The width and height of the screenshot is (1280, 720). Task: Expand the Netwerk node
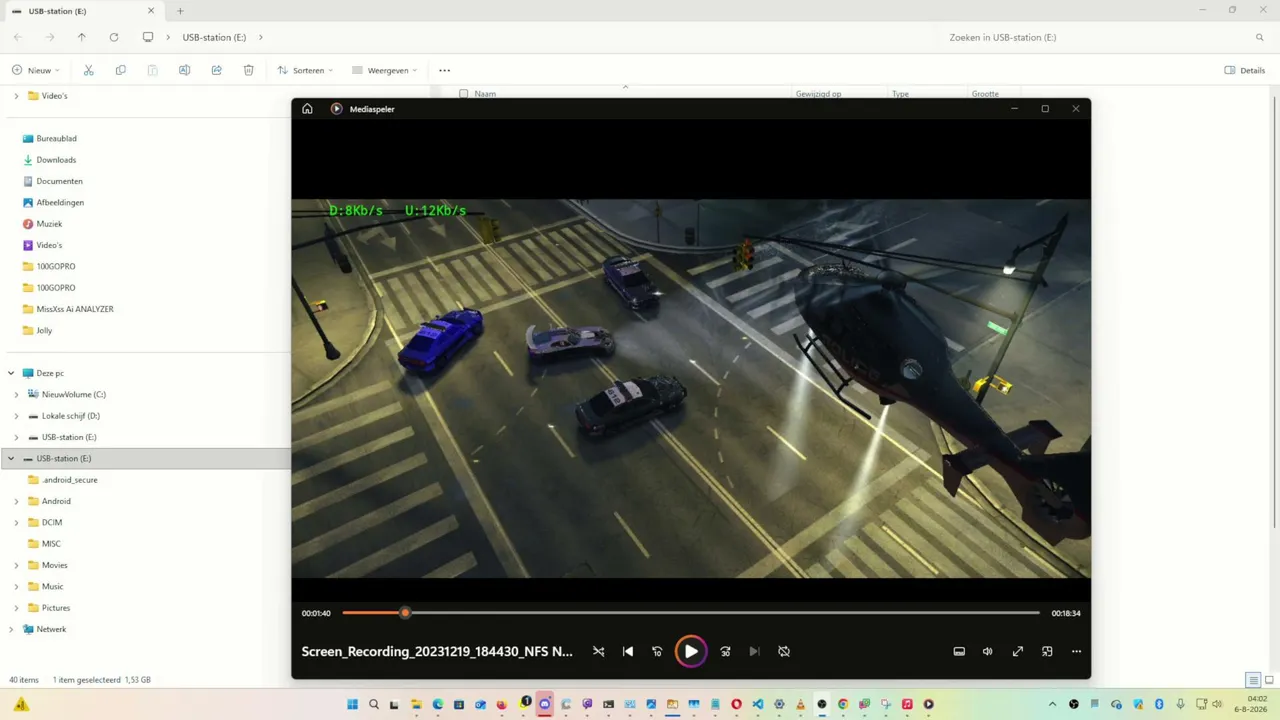11,629
